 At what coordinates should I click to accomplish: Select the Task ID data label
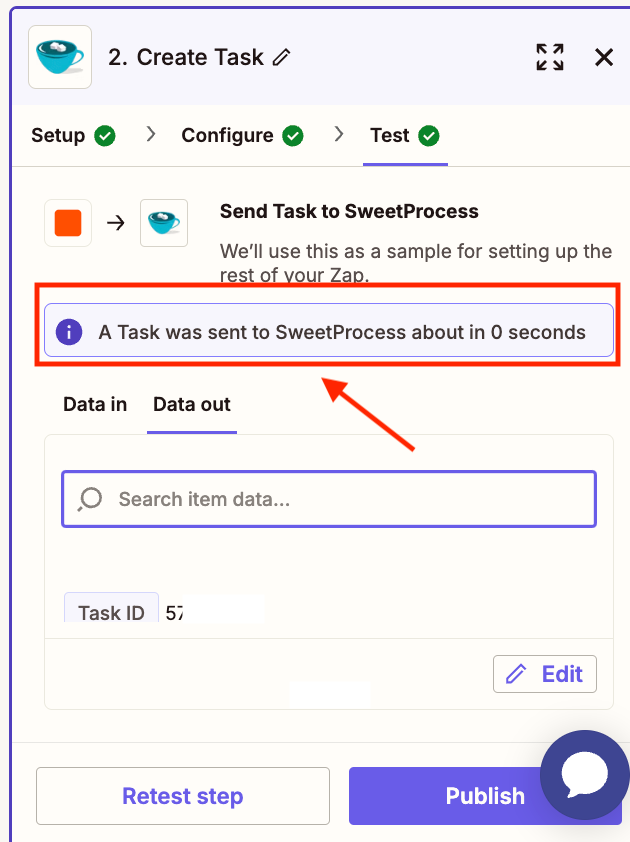[111, 613]
